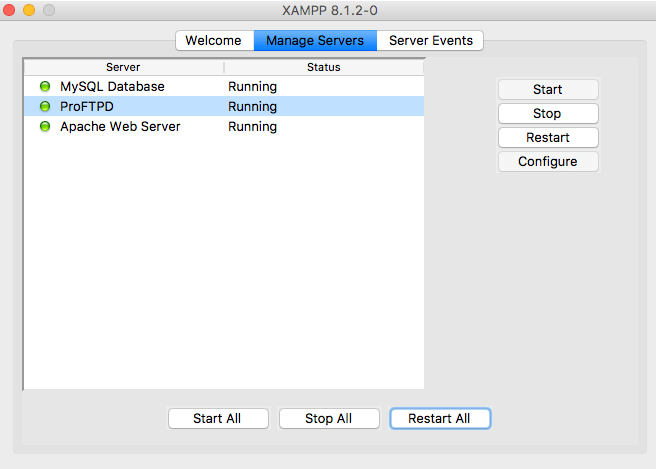Open Configure for selected server

click(x=548, y=161)
